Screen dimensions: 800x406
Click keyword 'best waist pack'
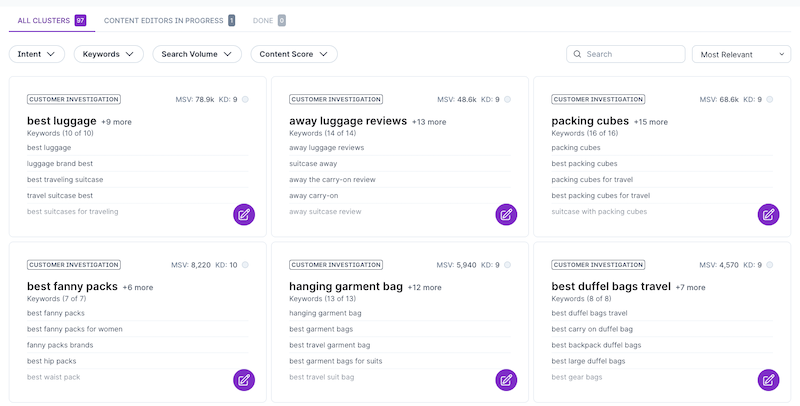tap(54, 377)
